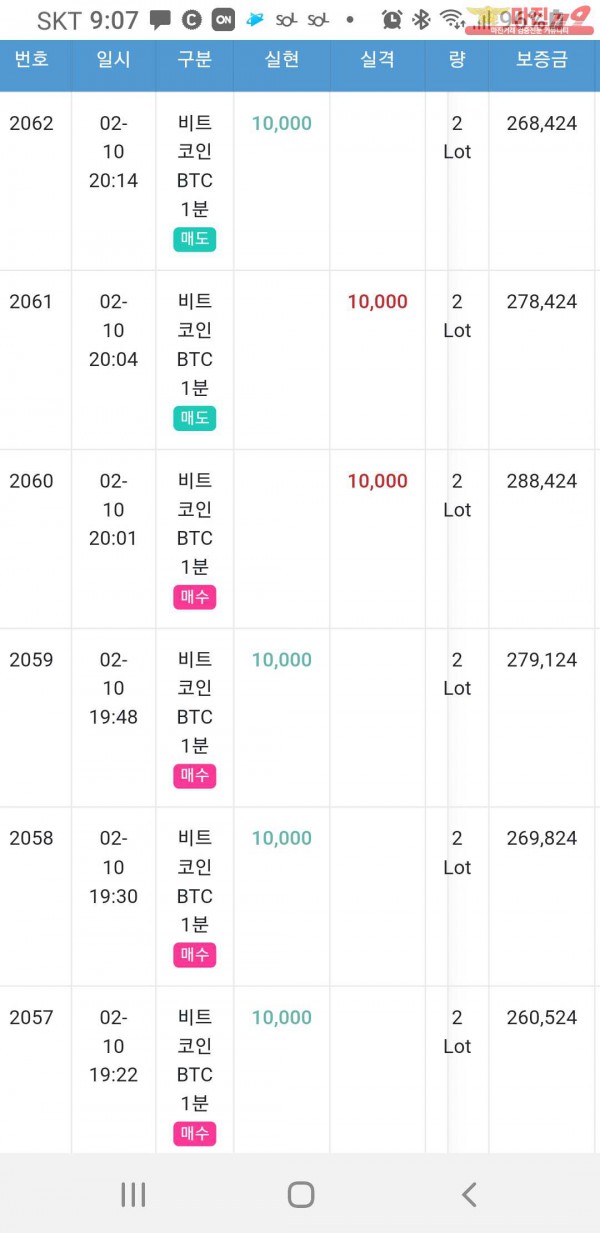The height and width of the screenshot is (1233, 600).
Task: Sort by the 실현 column header
Action: [x=282, y=60]
